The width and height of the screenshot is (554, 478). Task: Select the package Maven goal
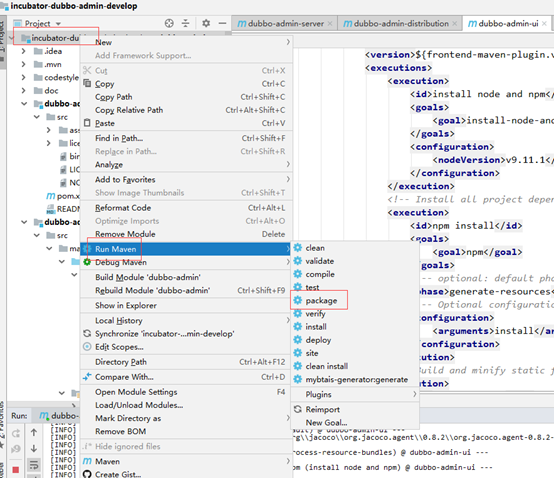coord(321,301)
